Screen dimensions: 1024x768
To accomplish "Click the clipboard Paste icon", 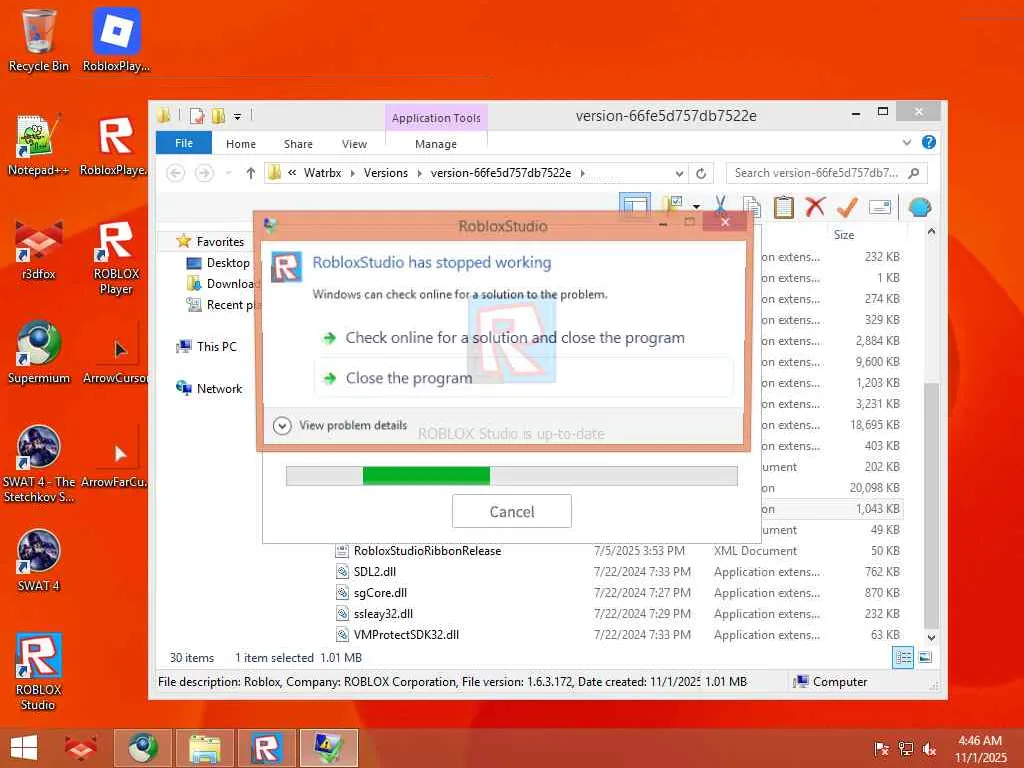I will [783, 207].
